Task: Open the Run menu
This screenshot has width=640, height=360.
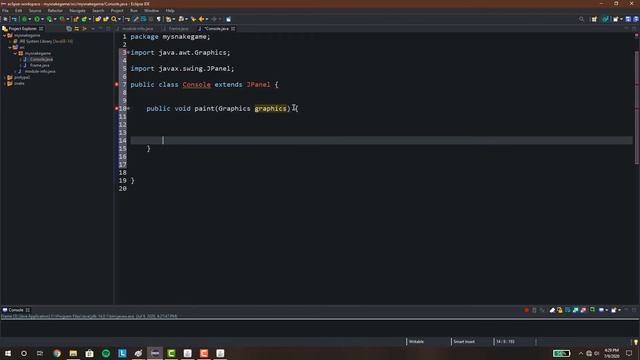Action: pyautogui.click(x=134, y=11)
